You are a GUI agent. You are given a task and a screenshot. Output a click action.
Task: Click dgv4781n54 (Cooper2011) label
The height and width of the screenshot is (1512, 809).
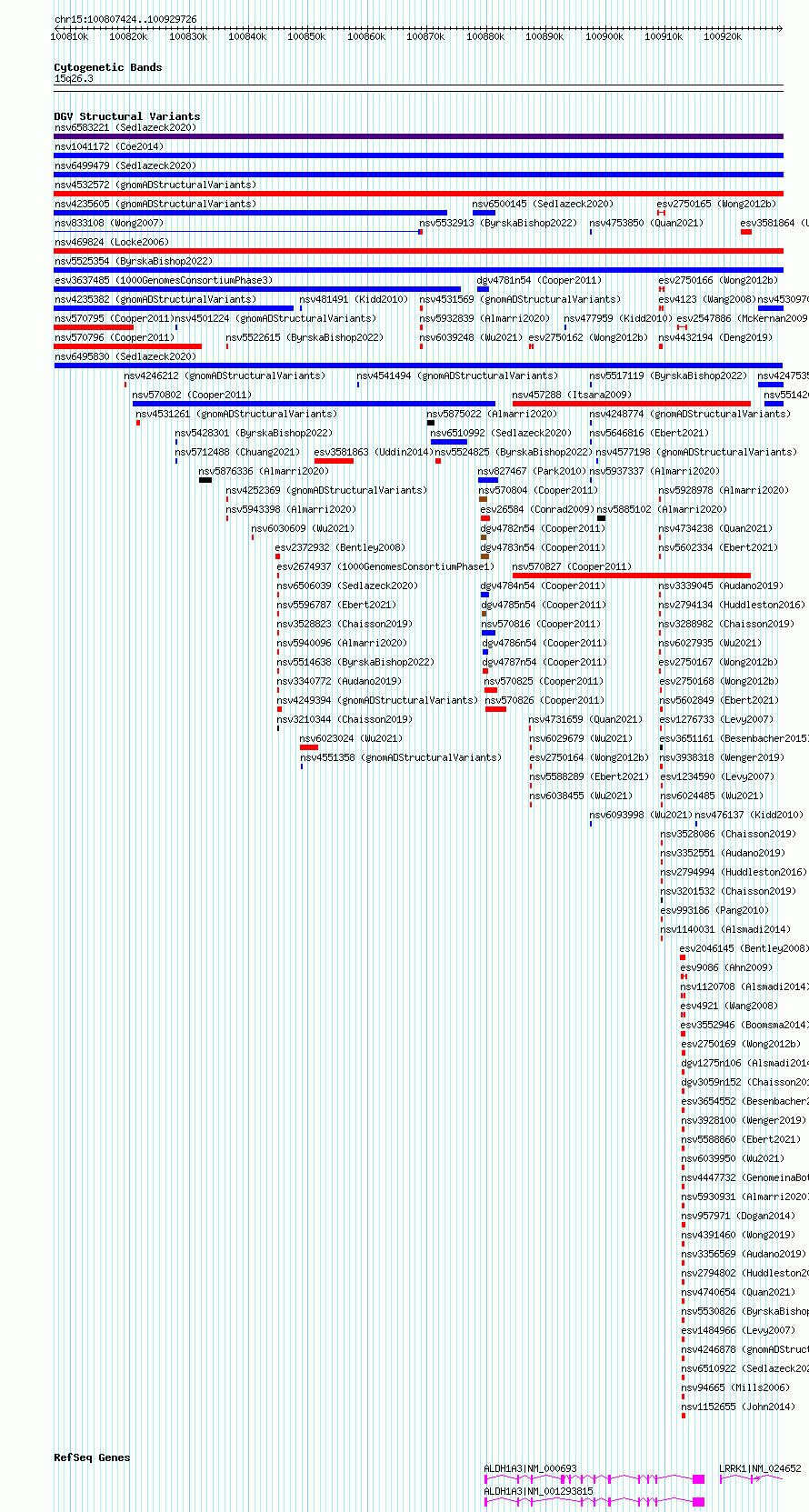[x=540, y=280]
